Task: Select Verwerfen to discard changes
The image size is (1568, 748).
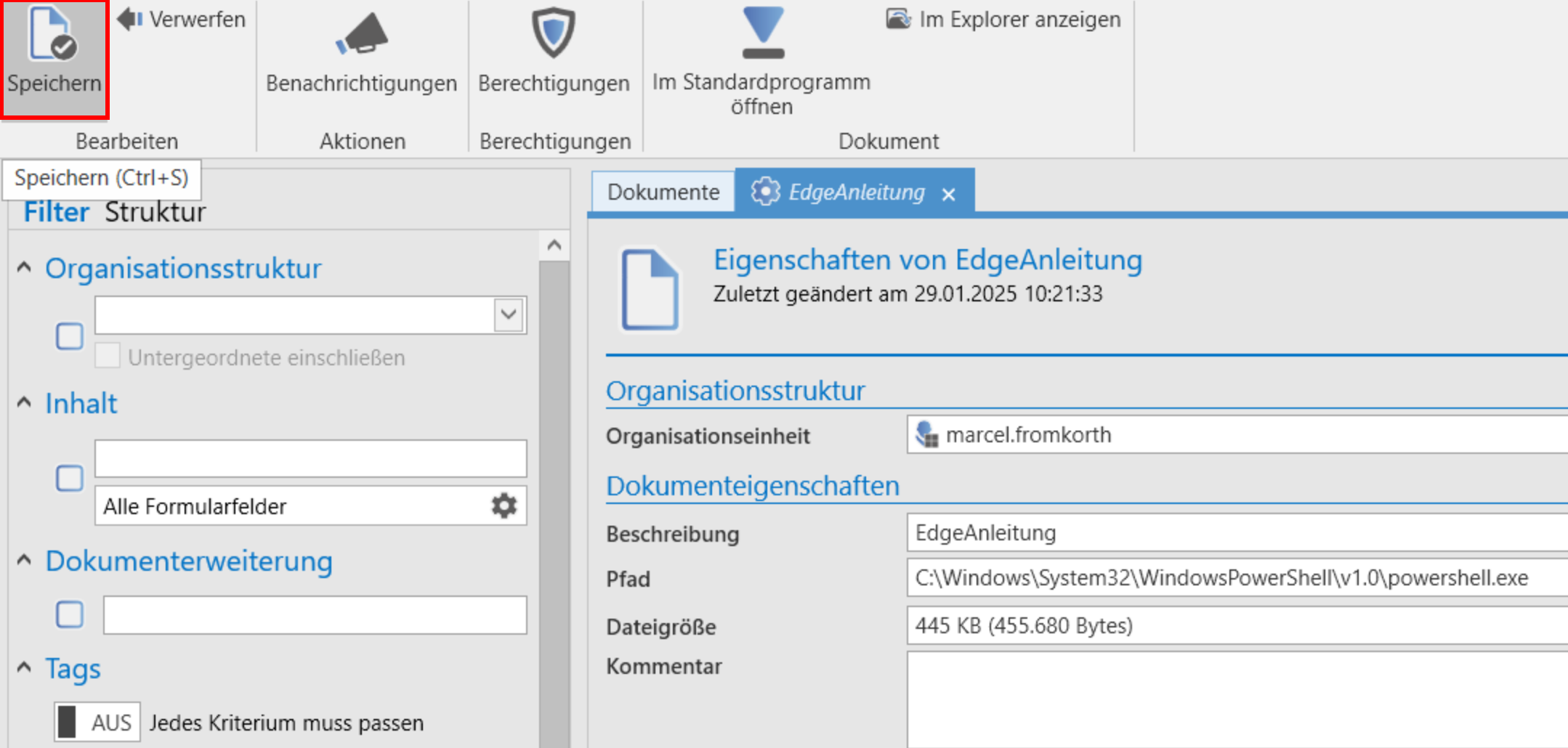Action: [182, 20]
